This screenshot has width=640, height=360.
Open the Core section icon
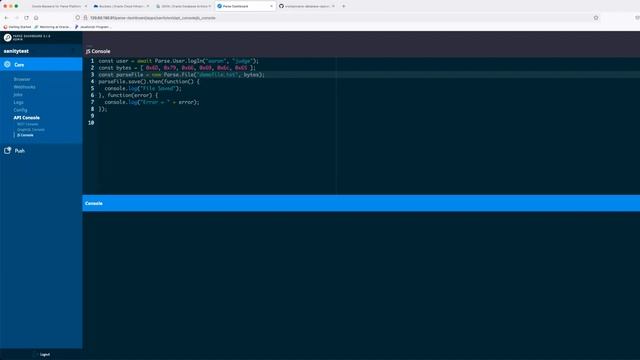(x=7, y=64)
